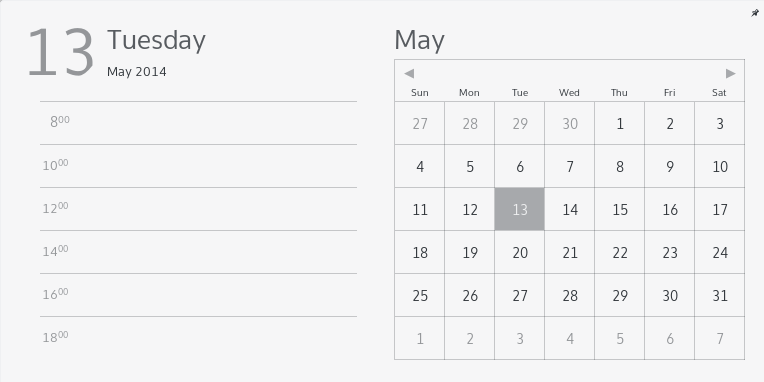Screen dimensions: 764x382
Task: Pick Tuesday May 20 on calendar
Action: (519, 252)
